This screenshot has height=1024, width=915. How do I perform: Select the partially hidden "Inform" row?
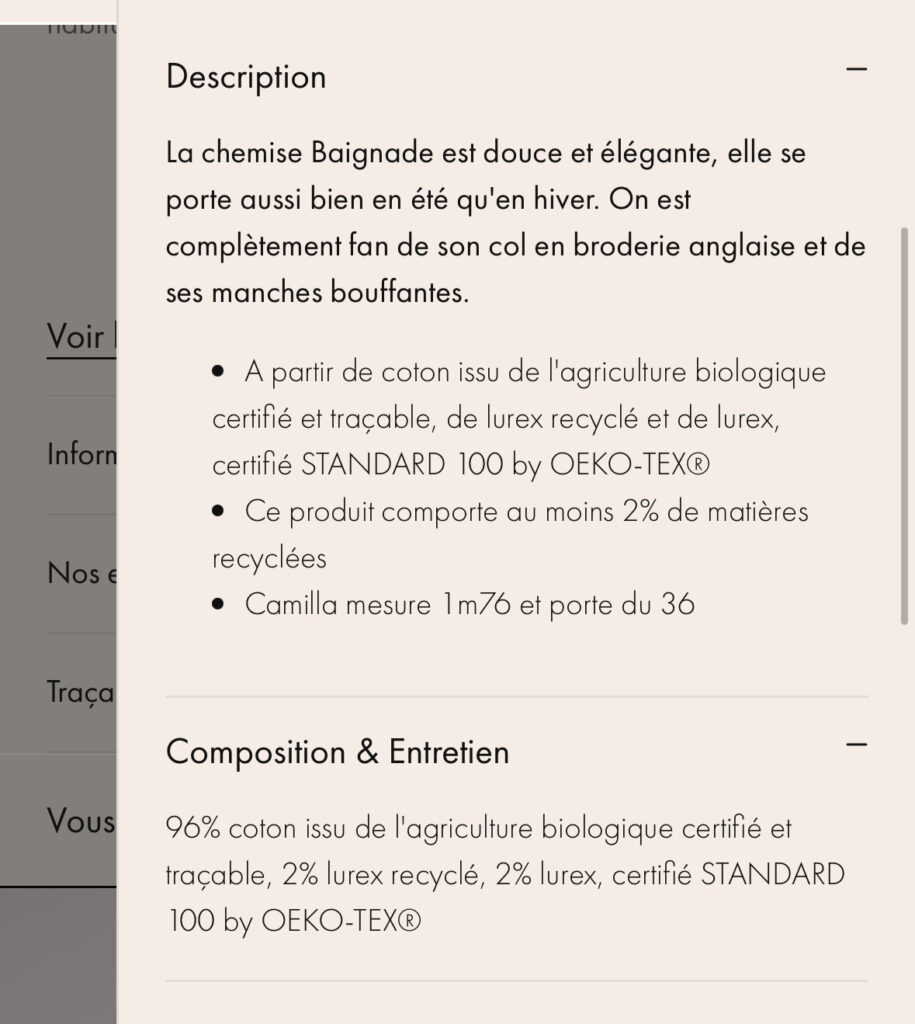pyautogui.click(x=82, y=455)
